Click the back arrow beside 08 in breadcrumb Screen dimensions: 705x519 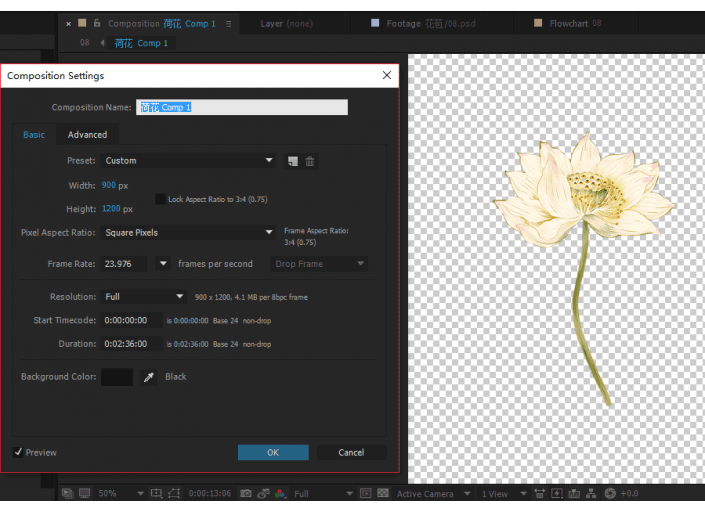point(103,43)
